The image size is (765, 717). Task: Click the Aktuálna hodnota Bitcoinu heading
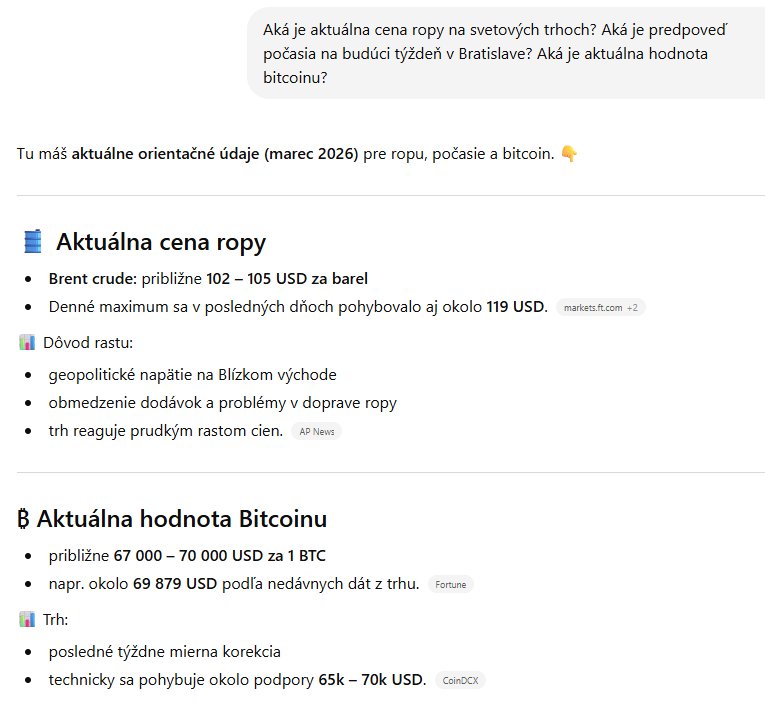pos(182,520)
